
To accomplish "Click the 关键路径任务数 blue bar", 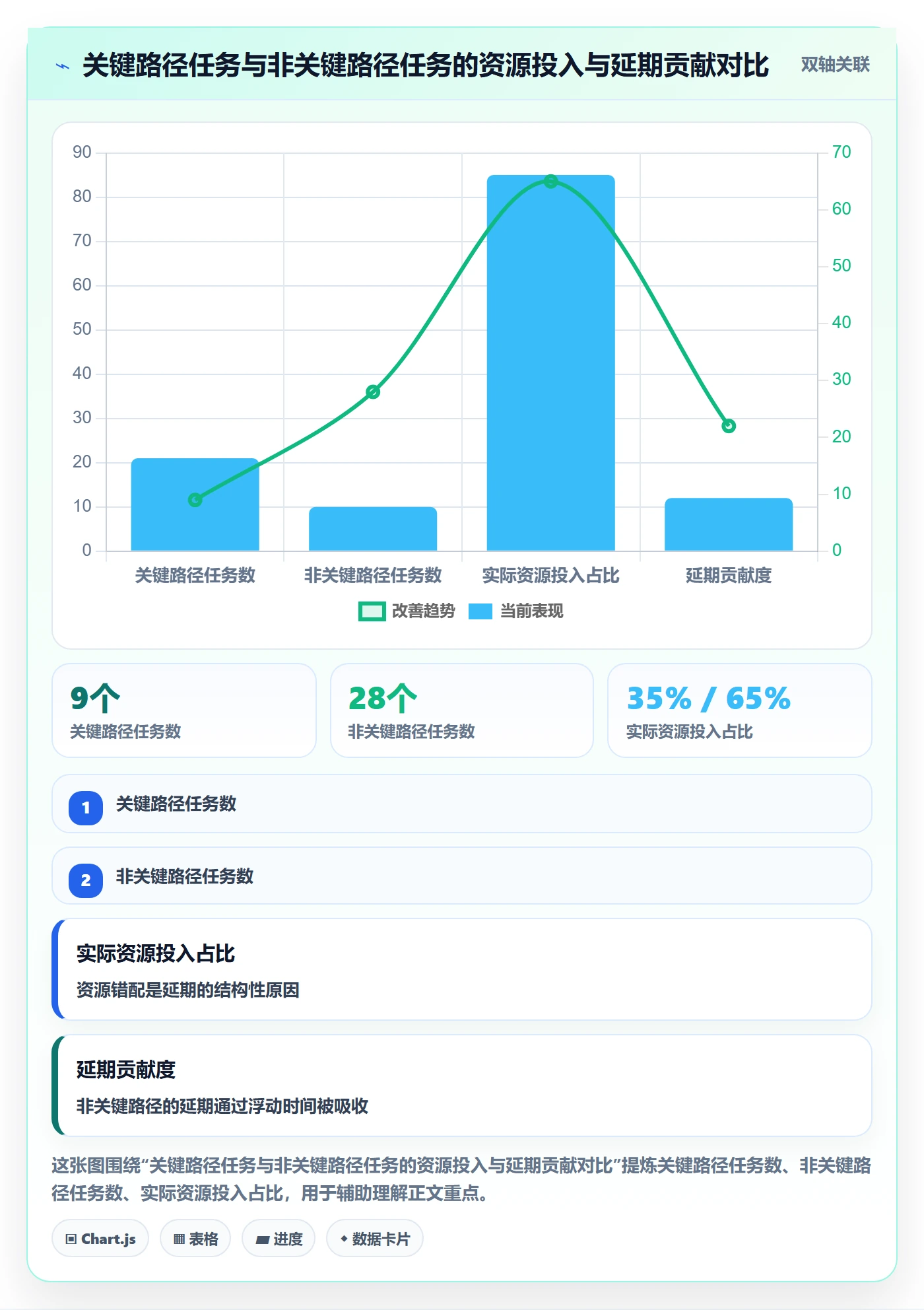I will click(195, 504).
